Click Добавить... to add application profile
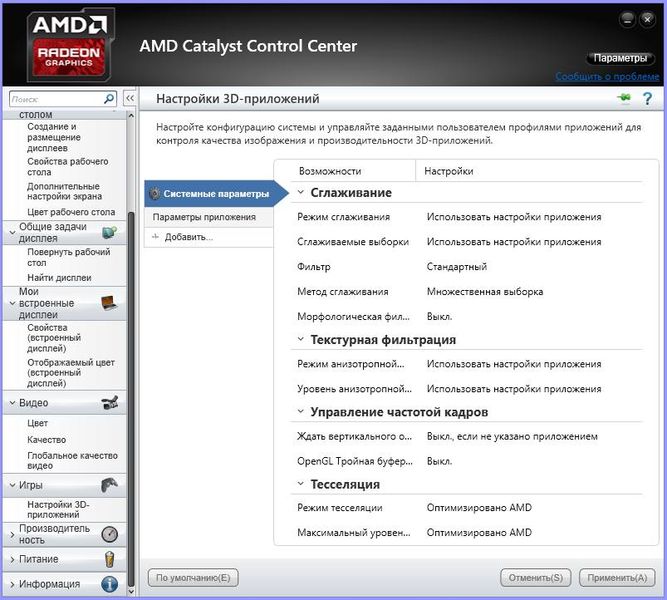Image resolution: width=667 pixels, height=600 pixels. [x=189, y=237]
